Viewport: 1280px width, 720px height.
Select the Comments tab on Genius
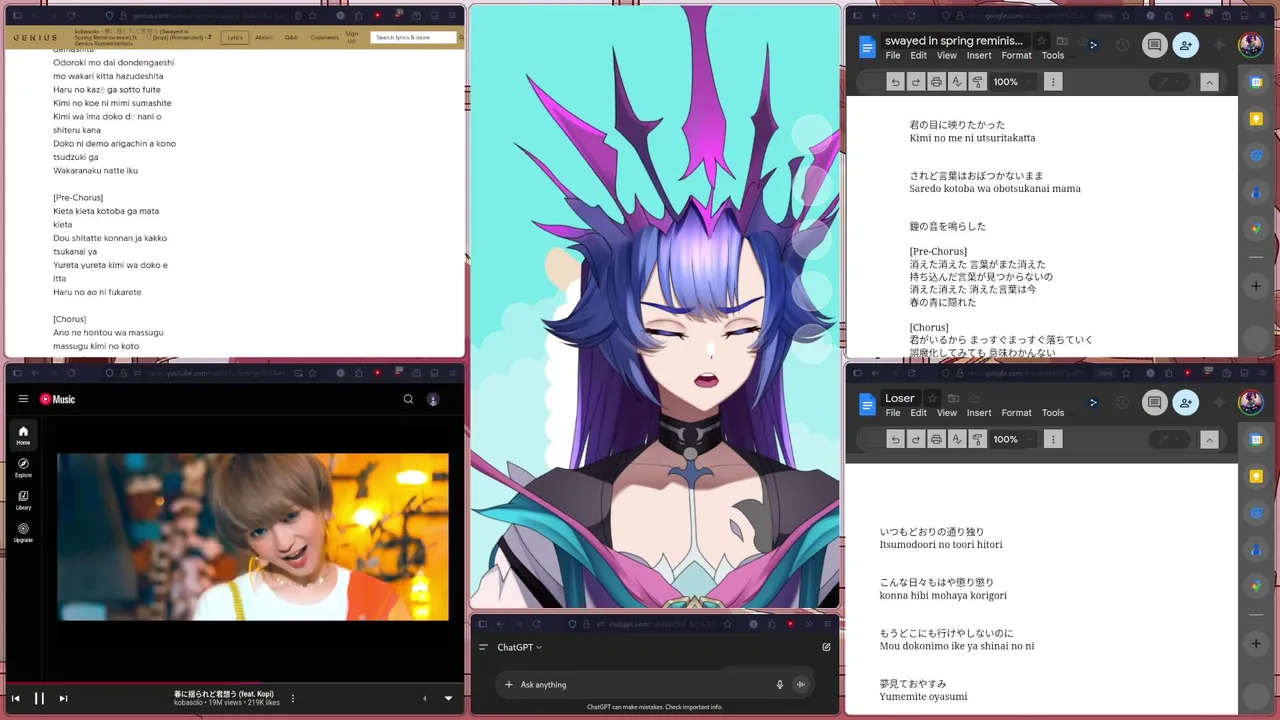click(x=324, y=37)
